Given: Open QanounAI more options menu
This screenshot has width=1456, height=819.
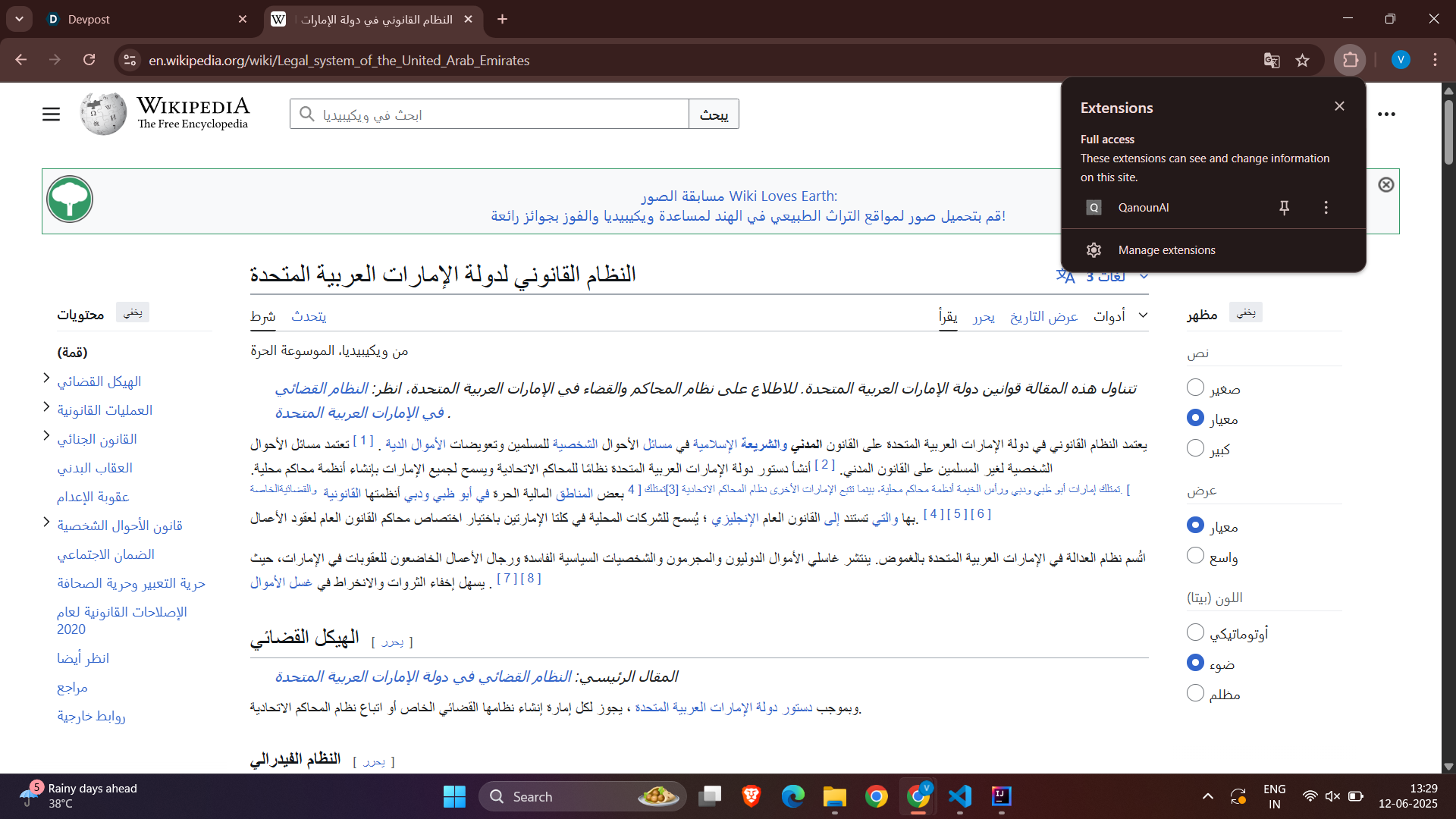Looking at the screenshot, I should point(1326,207).
